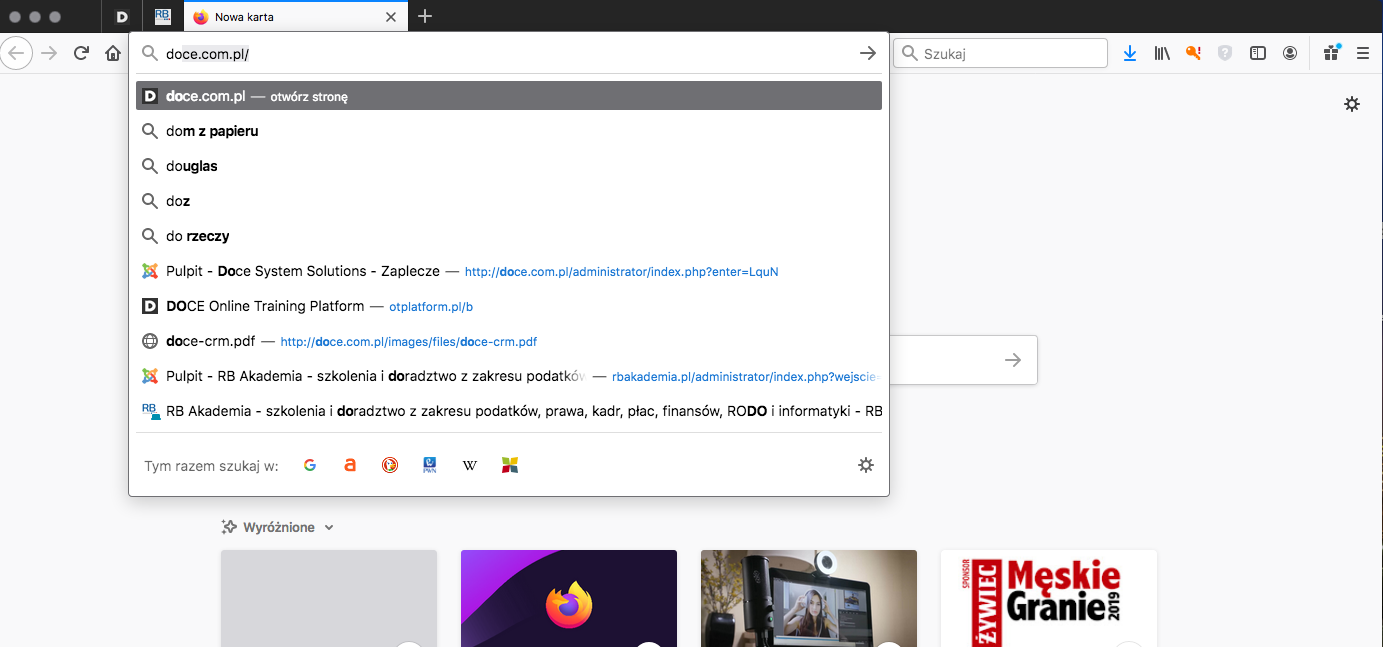
Task: Open the hamburger application menu
Action: 1362,53
